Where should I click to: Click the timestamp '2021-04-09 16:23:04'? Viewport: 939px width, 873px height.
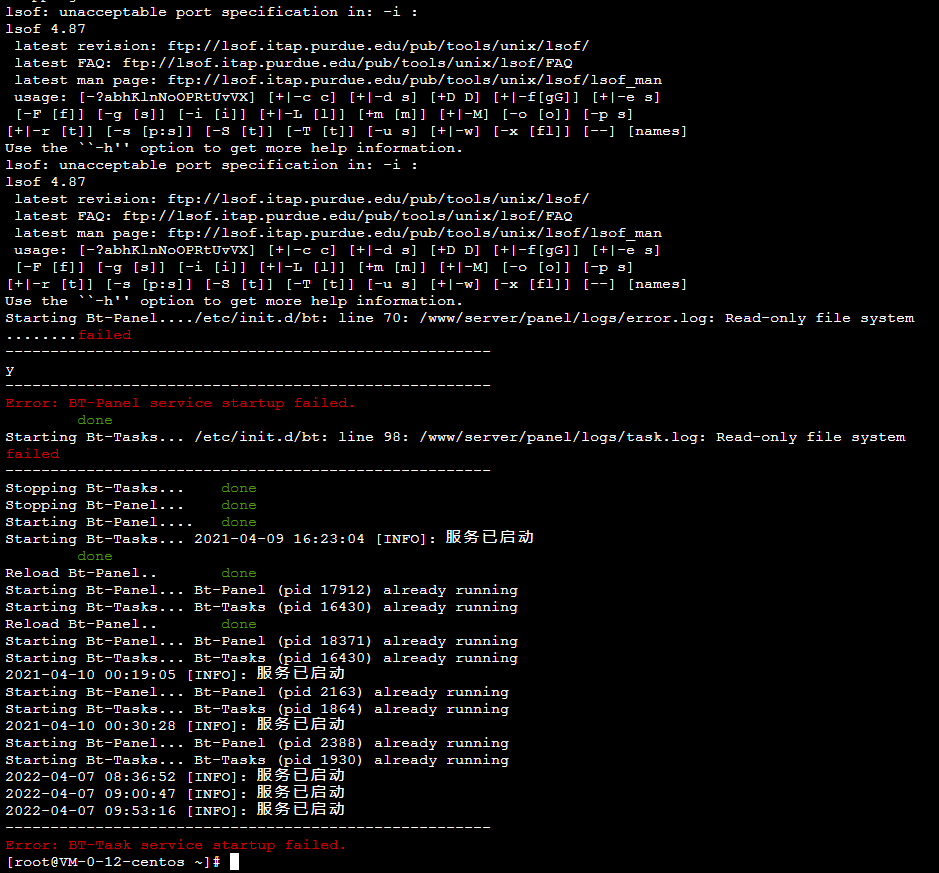click(x=279, y=539)
